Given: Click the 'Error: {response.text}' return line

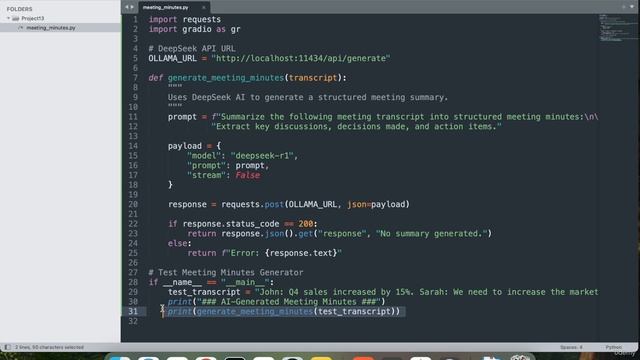Looking at the screenshot, I should [x=264, y=253].
